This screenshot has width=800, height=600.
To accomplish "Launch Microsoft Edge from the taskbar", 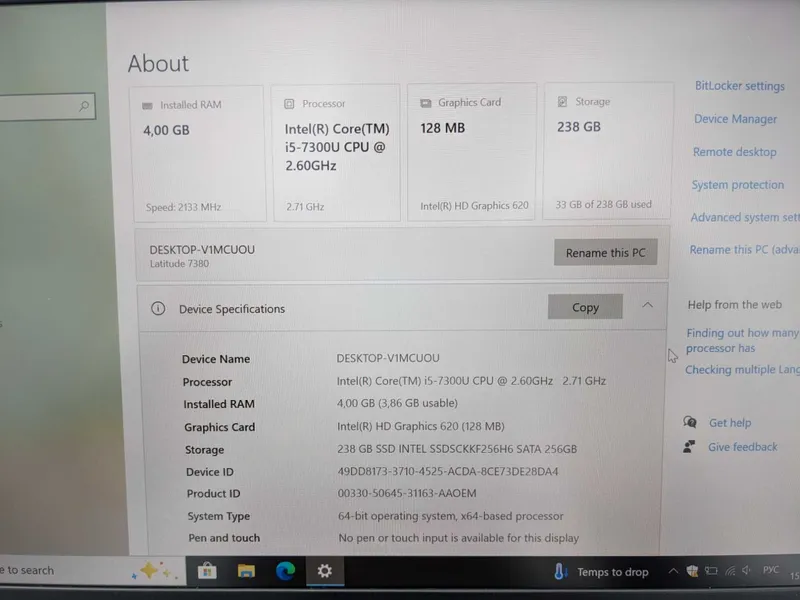I will pyautogui.click(x=285, y=571).
